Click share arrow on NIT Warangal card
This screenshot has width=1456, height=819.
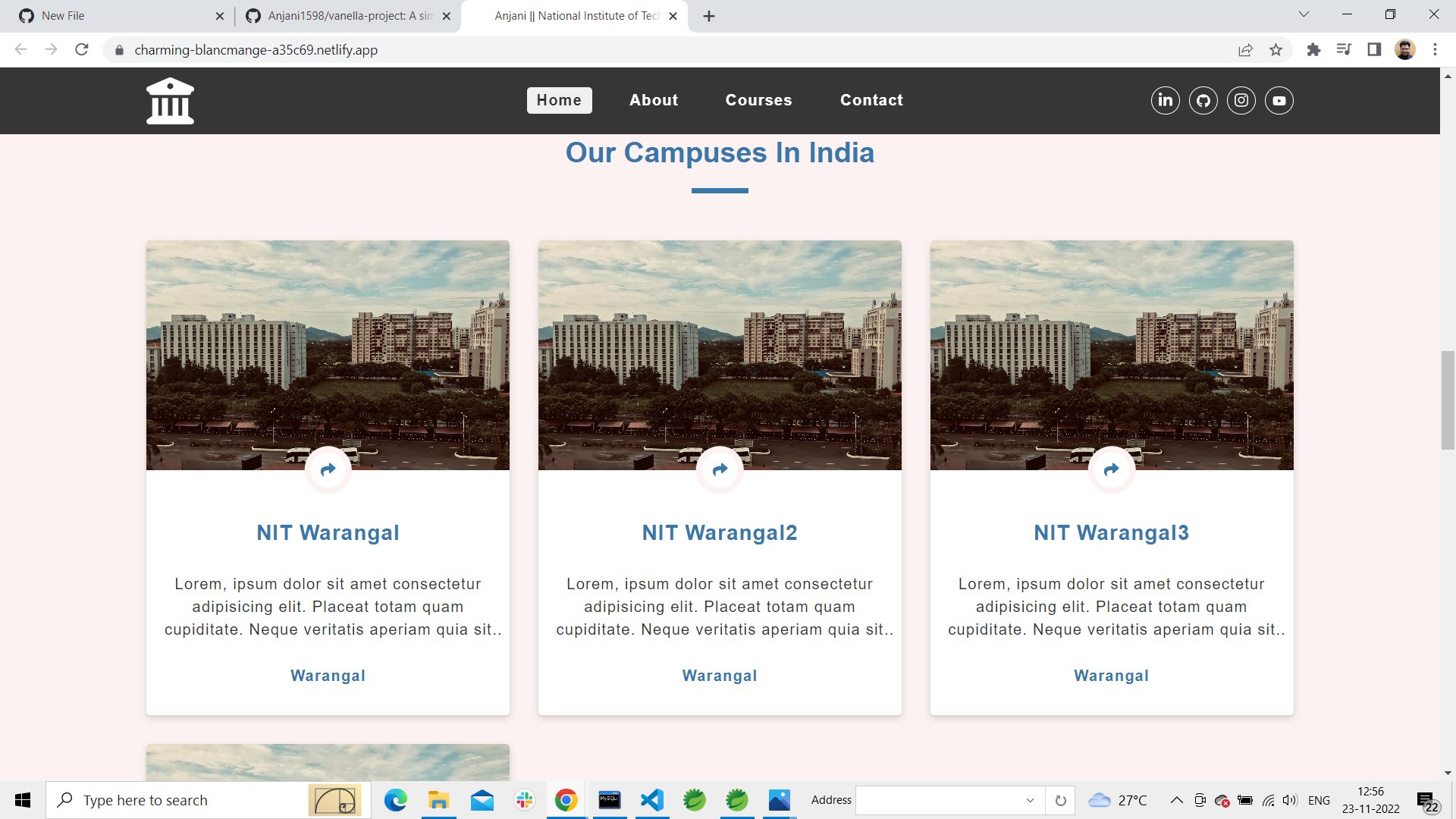pos(328,469)
